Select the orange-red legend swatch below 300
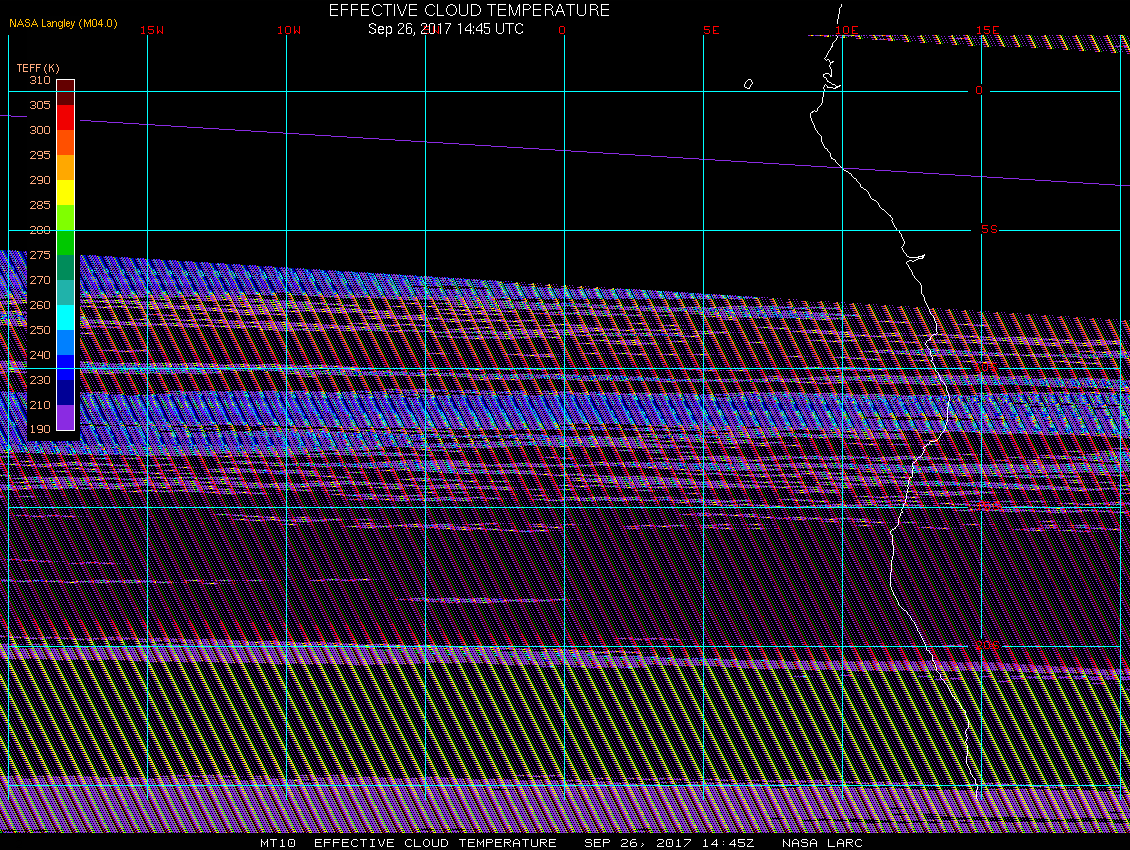Image resolution: width=1130 pixels, height=850 pixels. click(66, 143)
